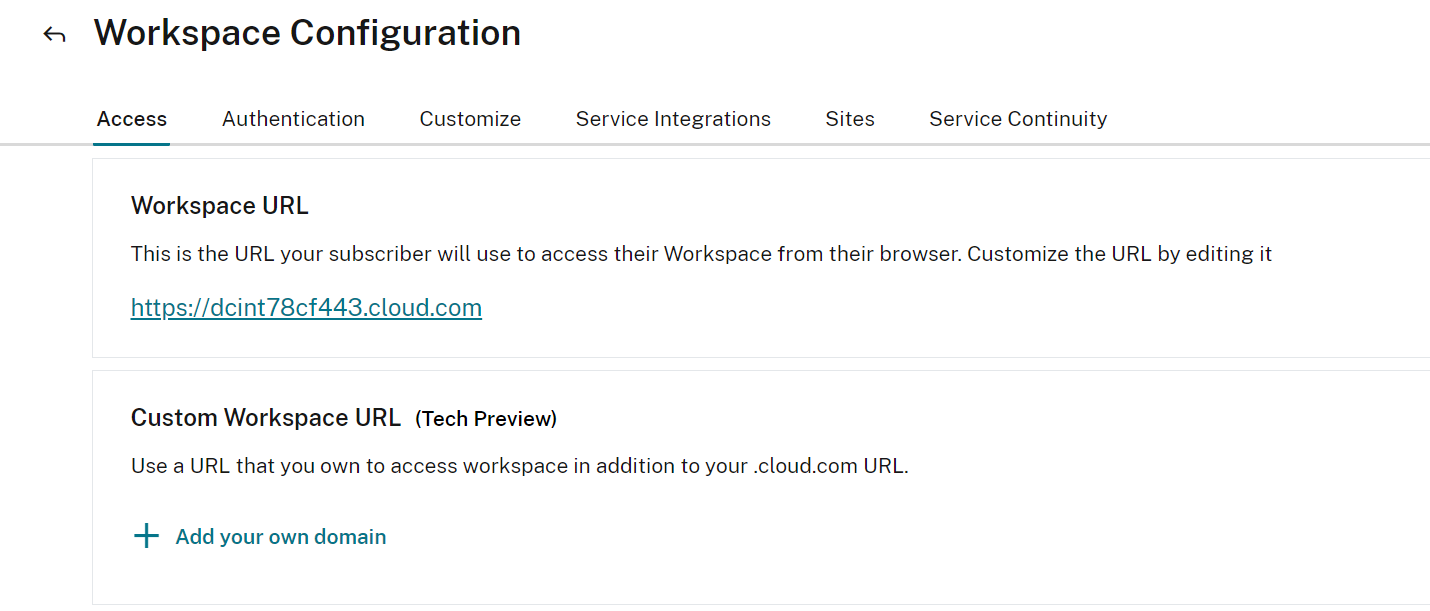Open the Service Continuity tab
The height and width of the screenshot is (611, 1430).
pos(1018,119)
